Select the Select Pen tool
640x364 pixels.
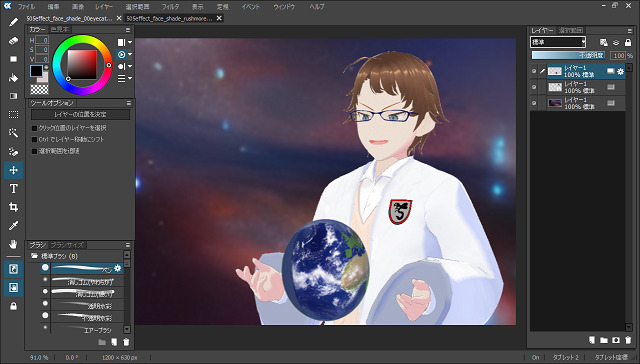coord(13,152)
